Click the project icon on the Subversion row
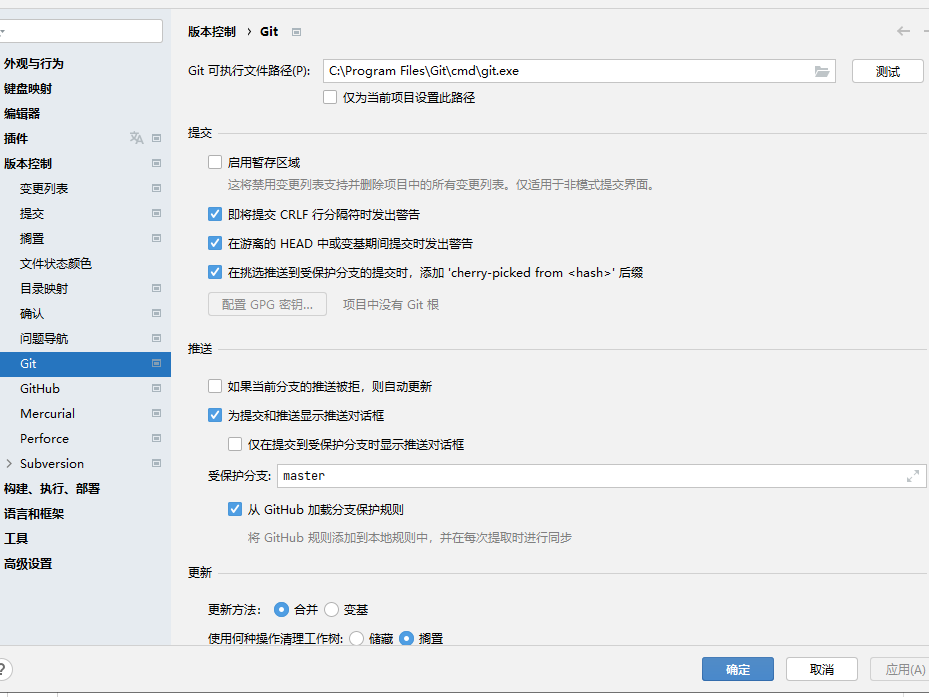 [156, 463]
